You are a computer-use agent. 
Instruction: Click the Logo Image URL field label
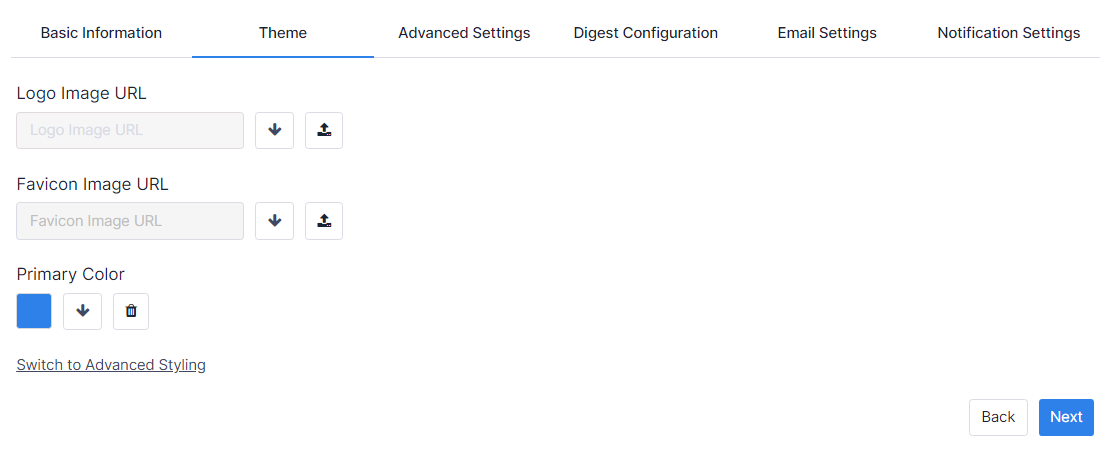(x=82, y=94)
